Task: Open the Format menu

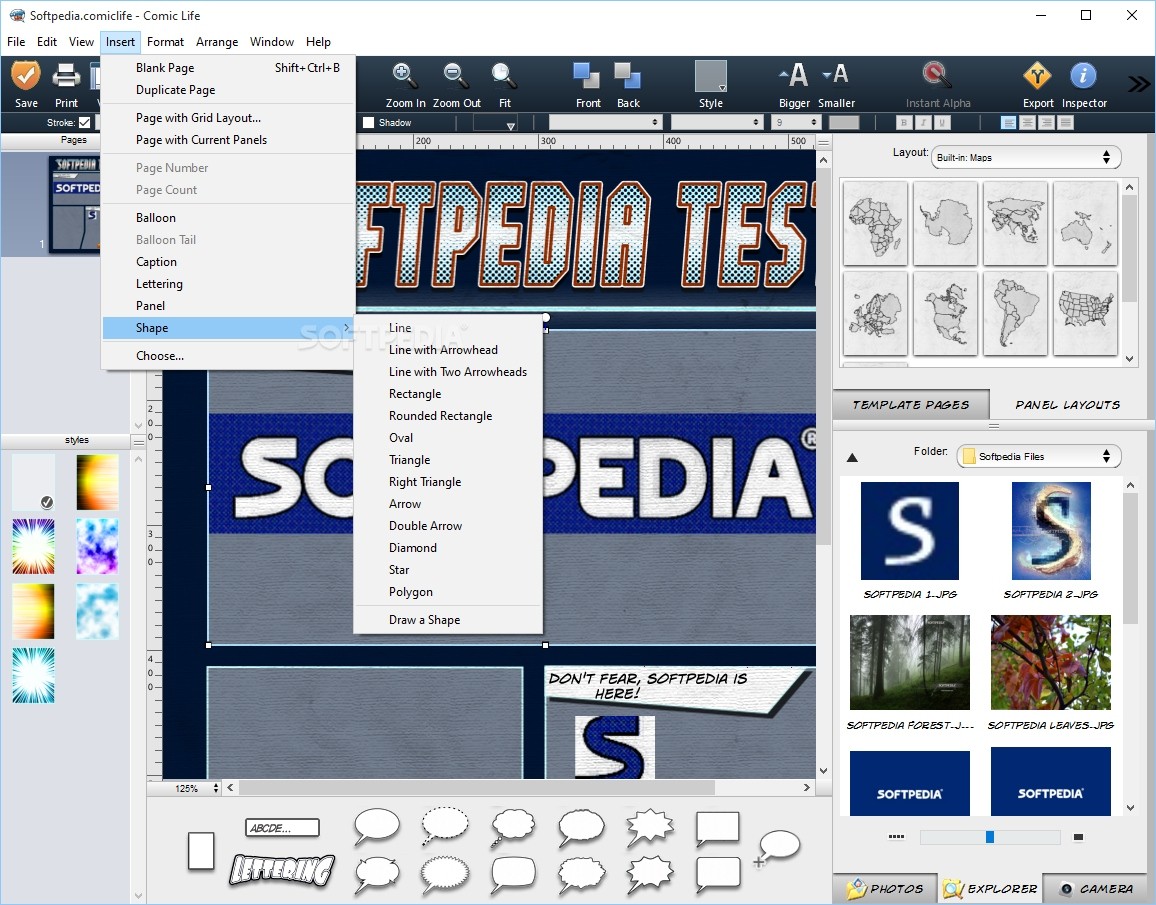Action: pos(165,42)
